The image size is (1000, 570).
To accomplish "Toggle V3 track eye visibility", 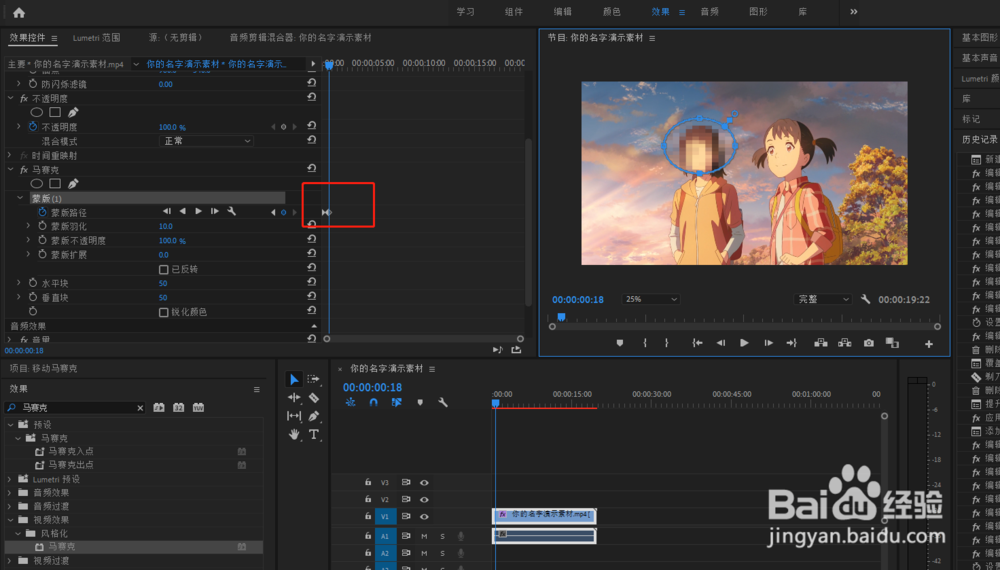I will click(424, 483).
